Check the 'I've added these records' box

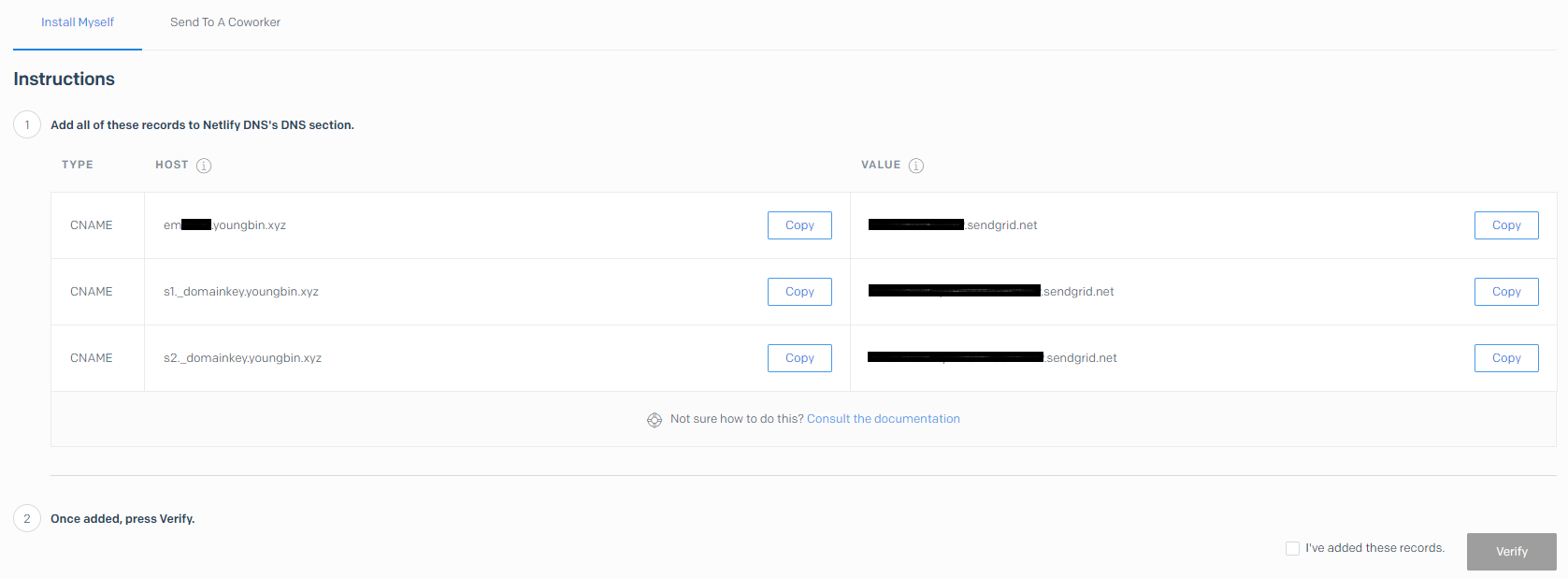coord(1292,548)
